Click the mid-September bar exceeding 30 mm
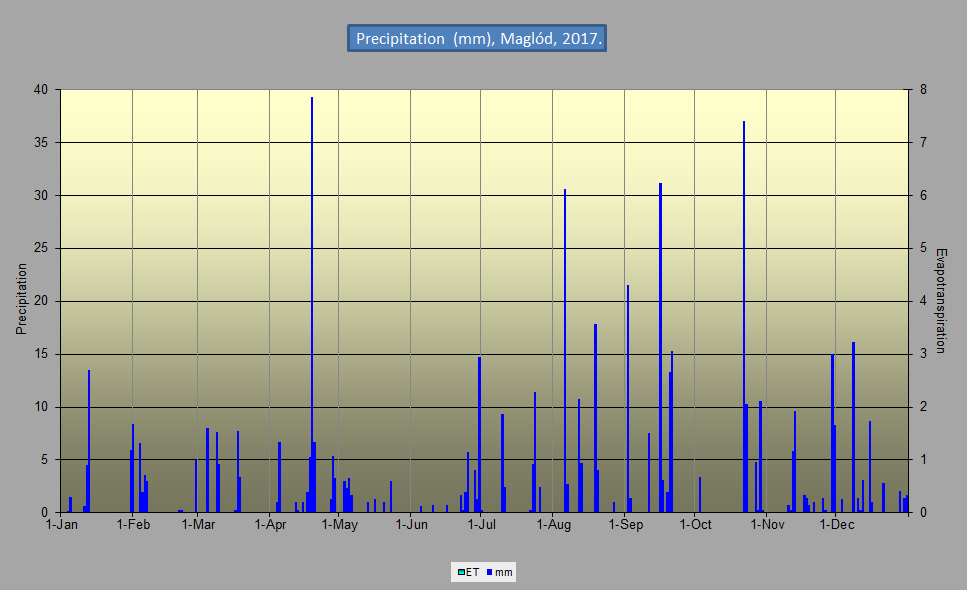This screenshot has width=967, height=590. [660, 348]
